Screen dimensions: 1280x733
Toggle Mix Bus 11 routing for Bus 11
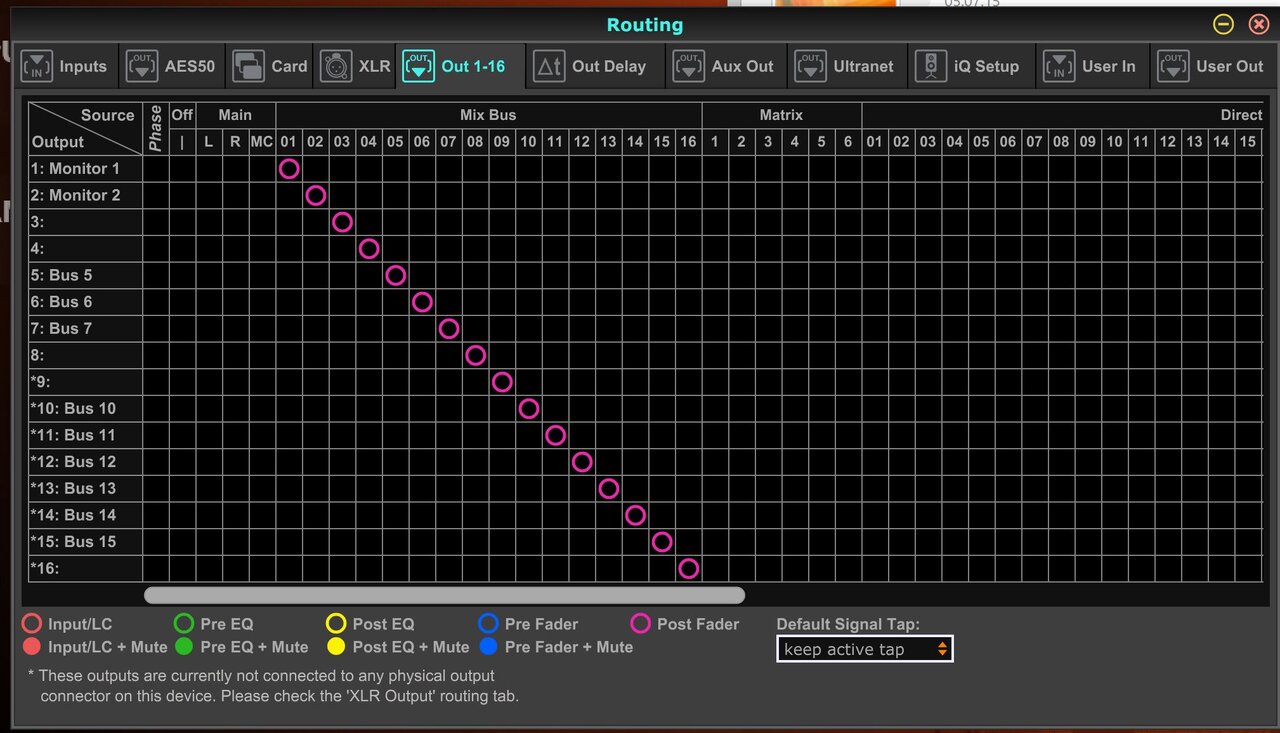(x=555, y=435)
